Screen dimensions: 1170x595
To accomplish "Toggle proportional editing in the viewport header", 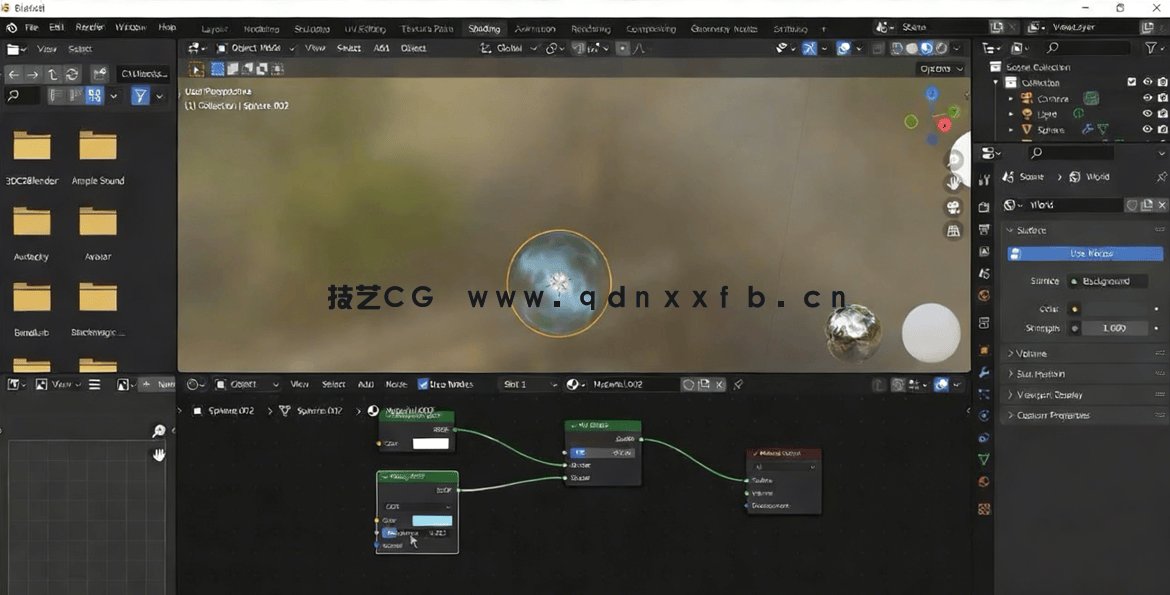I will point(622,48).
